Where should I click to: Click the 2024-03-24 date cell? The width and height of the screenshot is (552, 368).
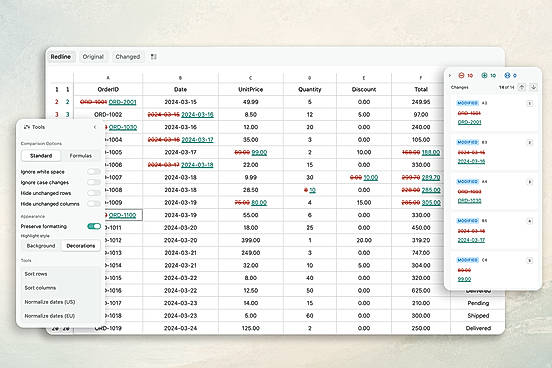click(x=180, y=328)
